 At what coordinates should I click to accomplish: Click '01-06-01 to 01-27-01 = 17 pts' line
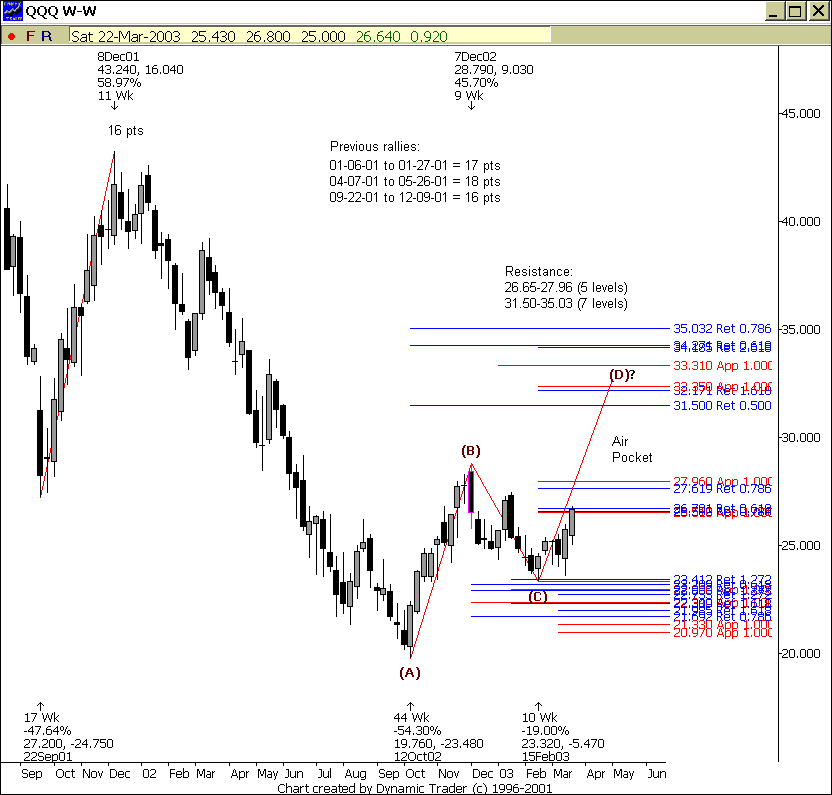tap(415, 166)
